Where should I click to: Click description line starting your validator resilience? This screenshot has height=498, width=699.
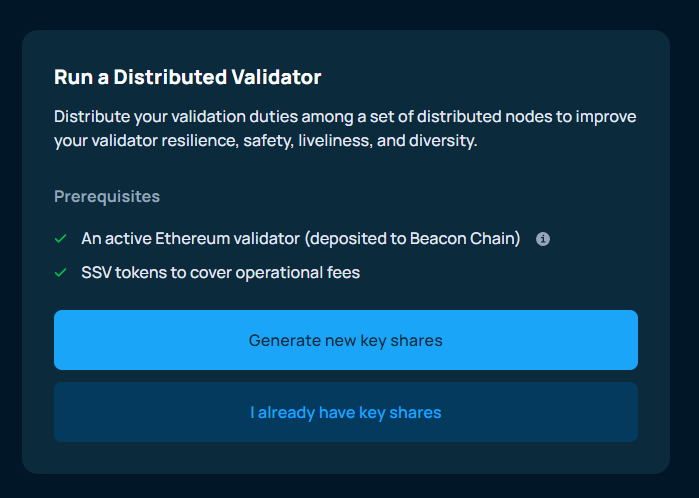coord(265,141)
